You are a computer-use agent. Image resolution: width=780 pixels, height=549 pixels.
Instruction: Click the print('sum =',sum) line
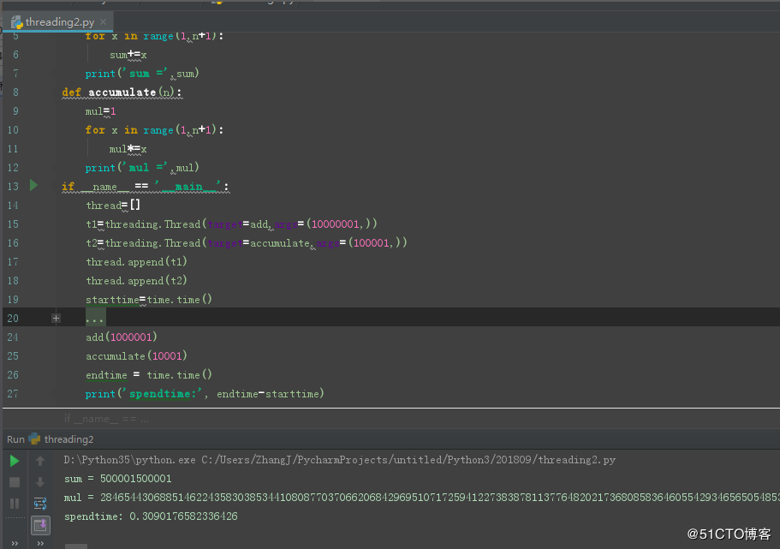coord(142,74)
